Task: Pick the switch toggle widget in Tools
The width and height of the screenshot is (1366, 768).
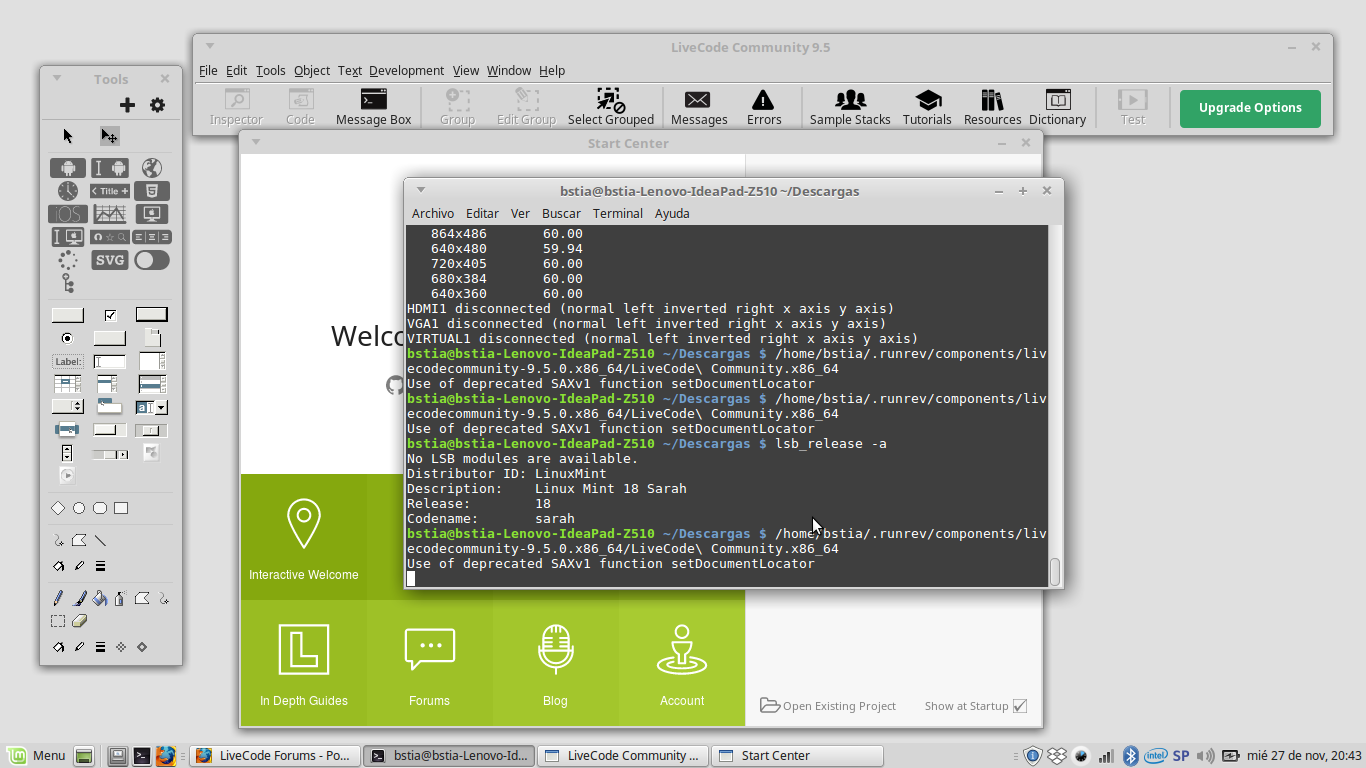Action: tap(152, 260)
